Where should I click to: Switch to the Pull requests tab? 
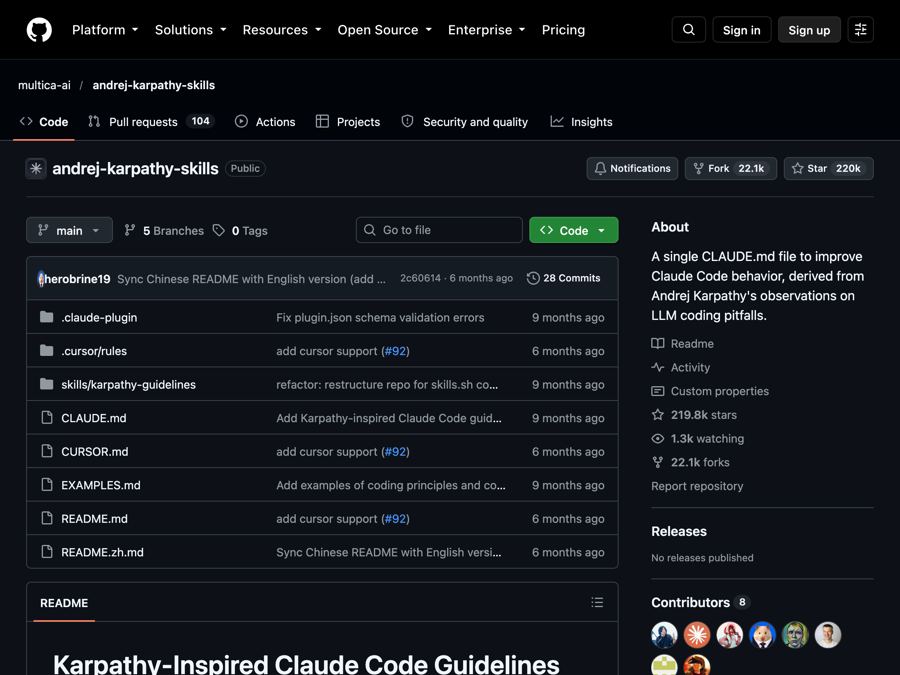coord(151,122)
